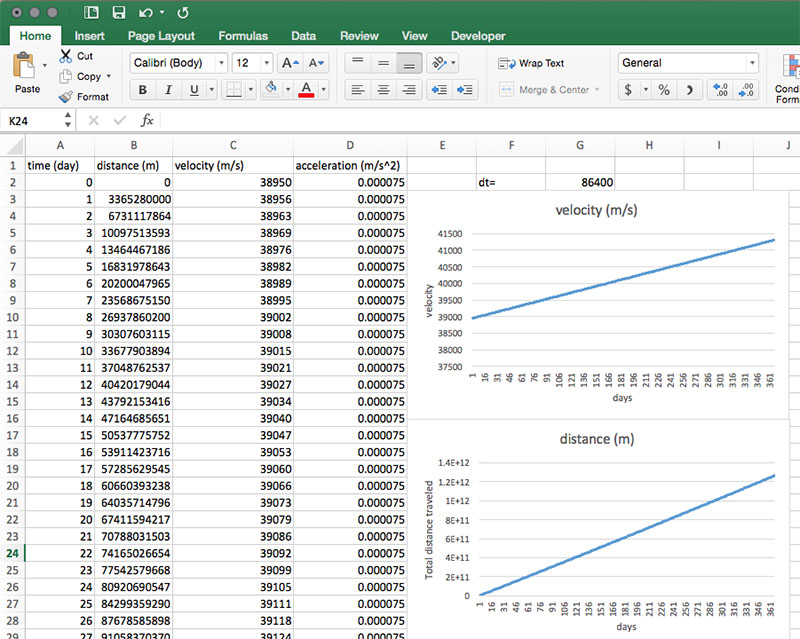
Task: Select the Format painter brush
Action: [x=66, y=97]
